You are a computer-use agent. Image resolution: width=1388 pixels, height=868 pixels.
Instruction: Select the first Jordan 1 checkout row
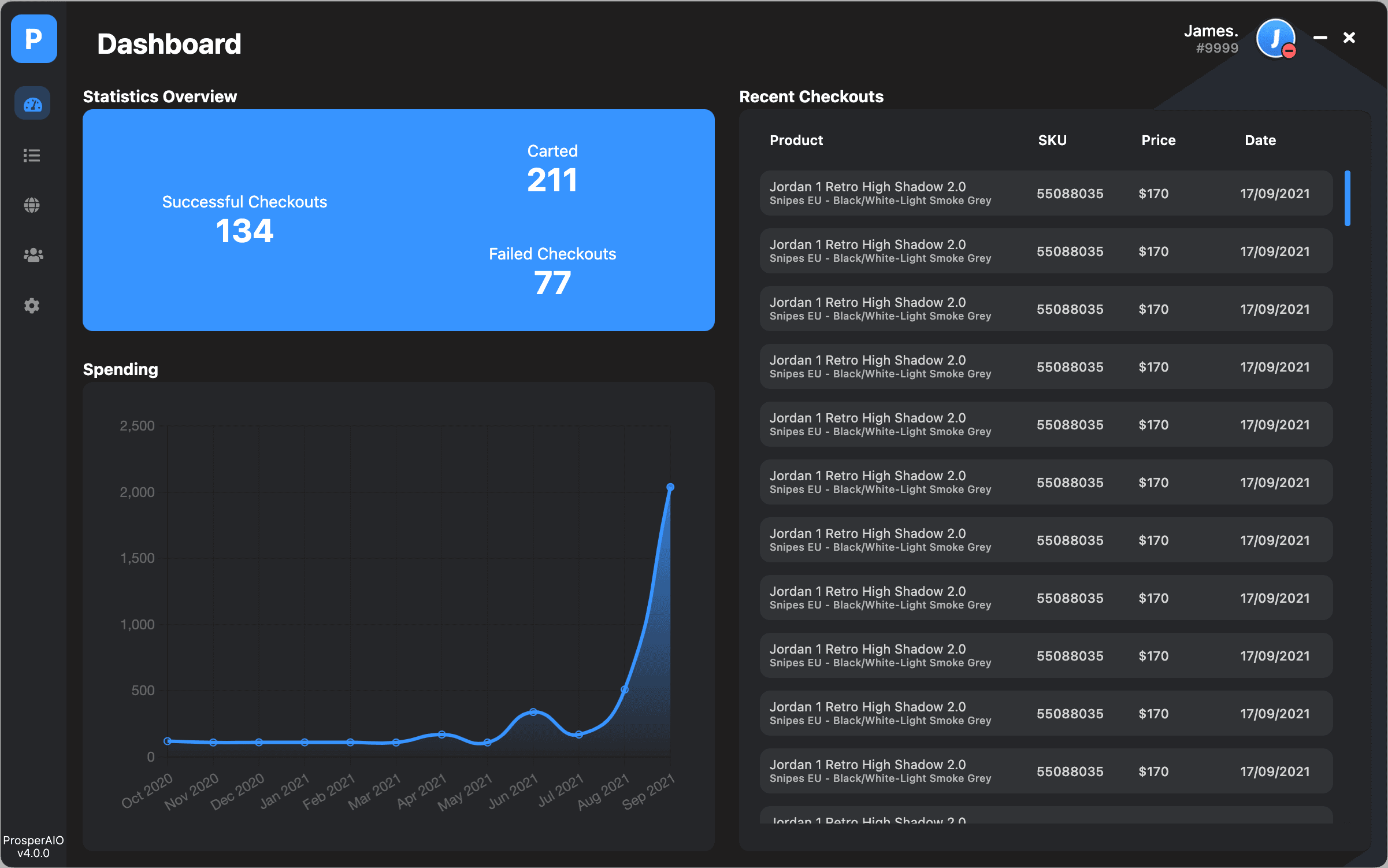pos(1045,193)
